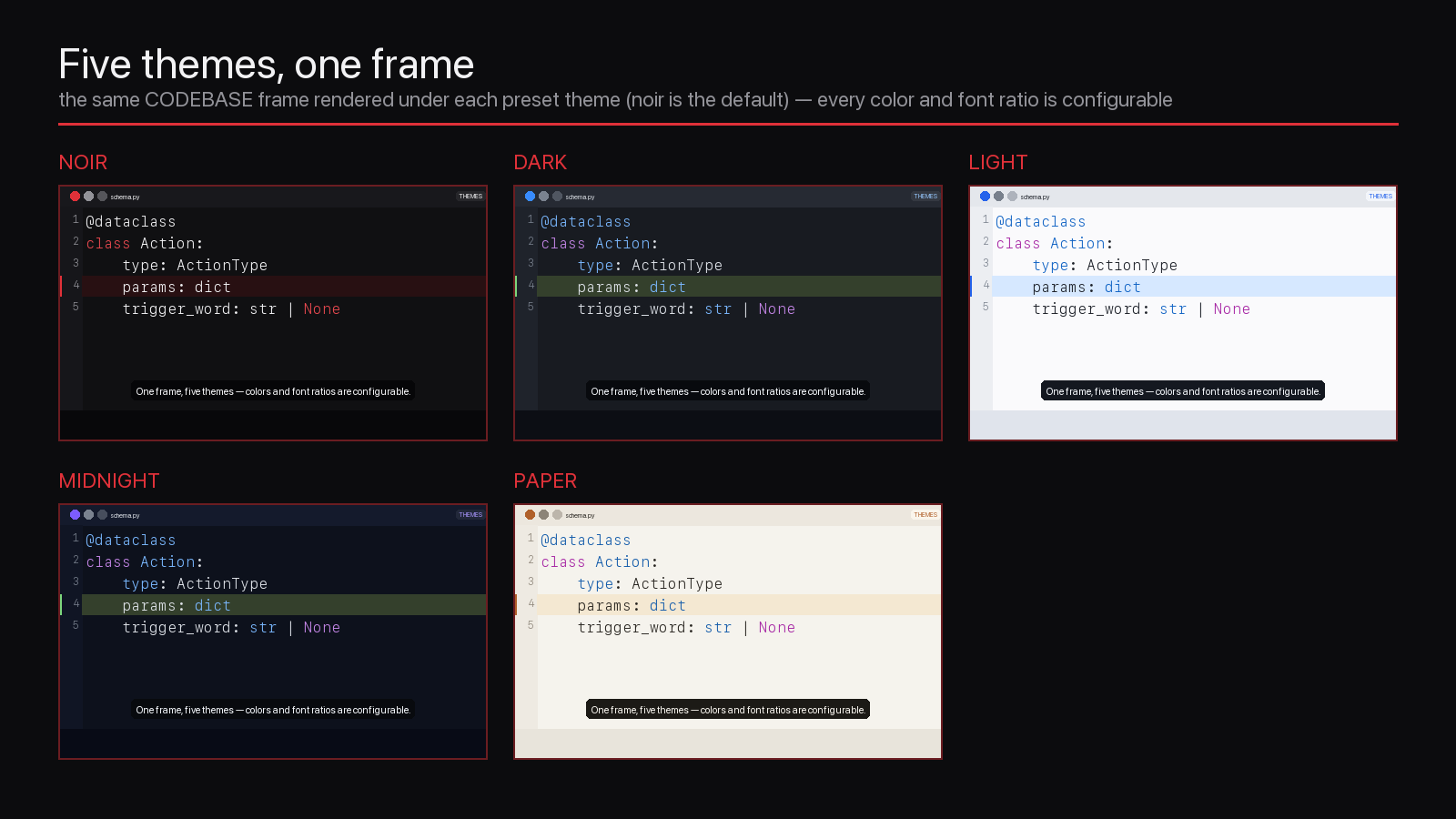Click the middle gray dot in MIDNIGHT frame
Viewport: 1456px width, 819px height.
tap(88, 515)
